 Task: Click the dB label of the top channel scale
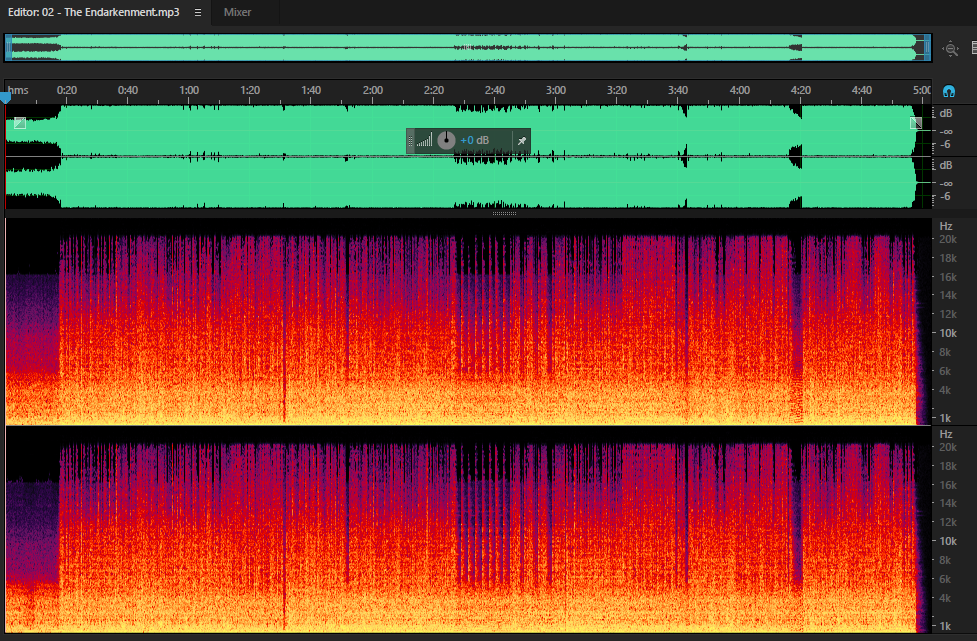click(x=946, y=113)
